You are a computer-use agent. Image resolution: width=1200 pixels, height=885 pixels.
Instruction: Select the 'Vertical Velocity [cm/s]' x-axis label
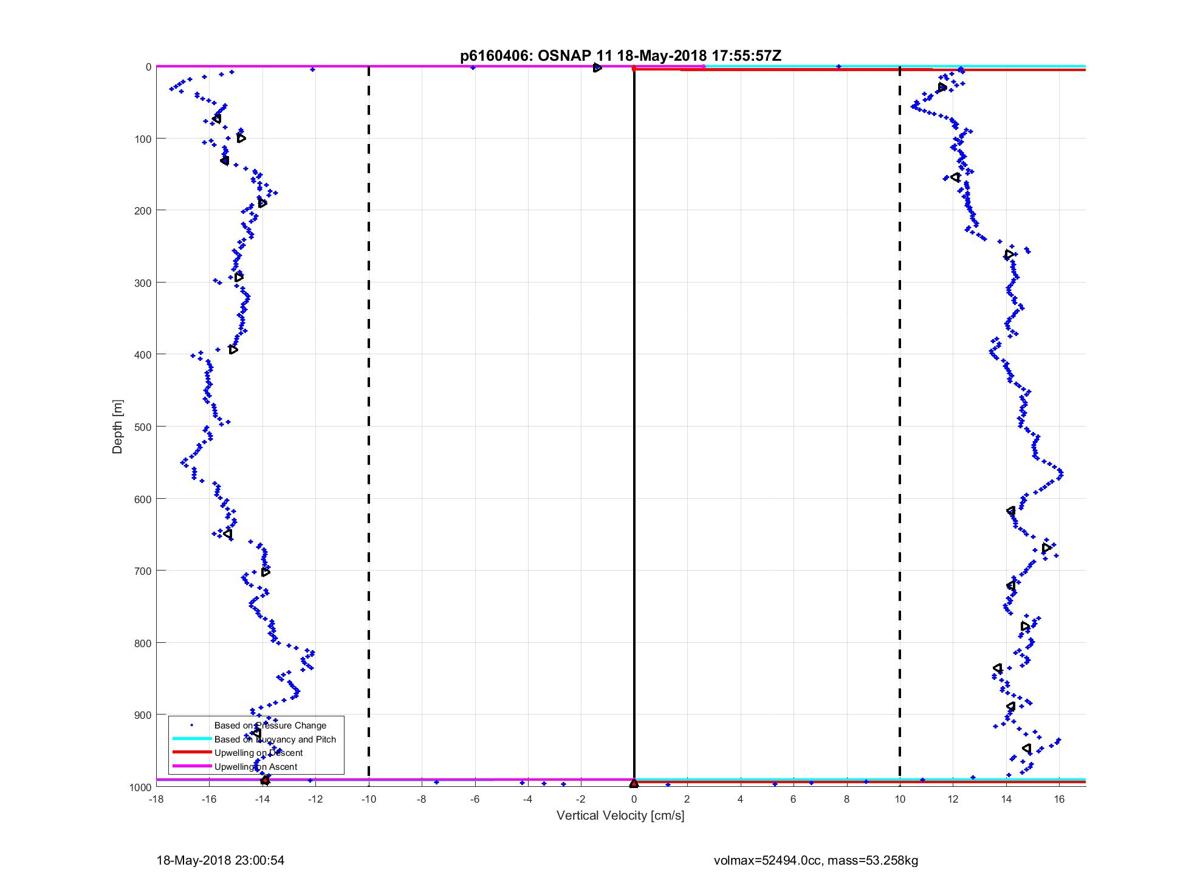[620, 816]
